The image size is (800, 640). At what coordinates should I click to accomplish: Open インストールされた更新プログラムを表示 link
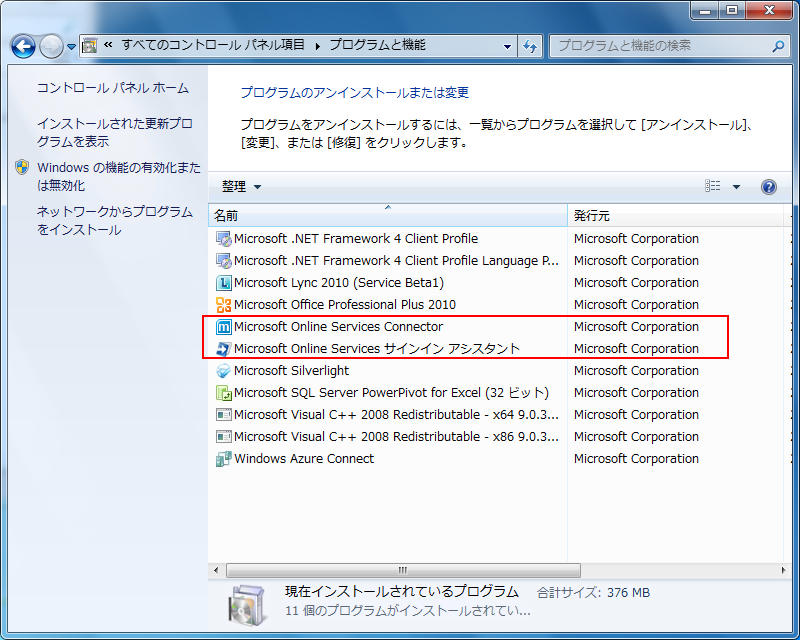pos(115,132)
